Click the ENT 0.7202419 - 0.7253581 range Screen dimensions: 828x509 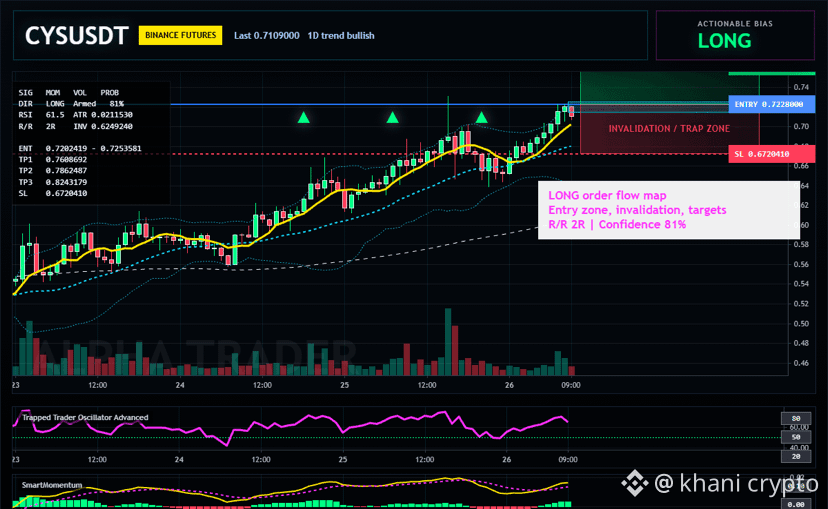[80, 148]
